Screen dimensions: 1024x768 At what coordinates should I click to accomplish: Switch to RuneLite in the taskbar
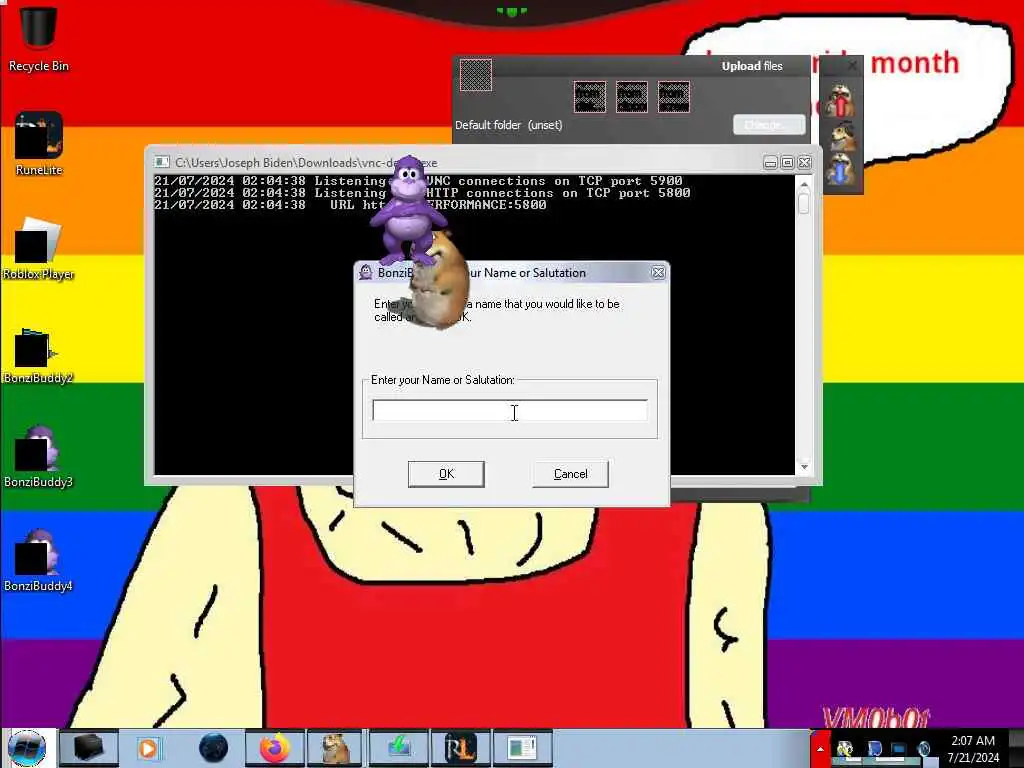(460, 748)
